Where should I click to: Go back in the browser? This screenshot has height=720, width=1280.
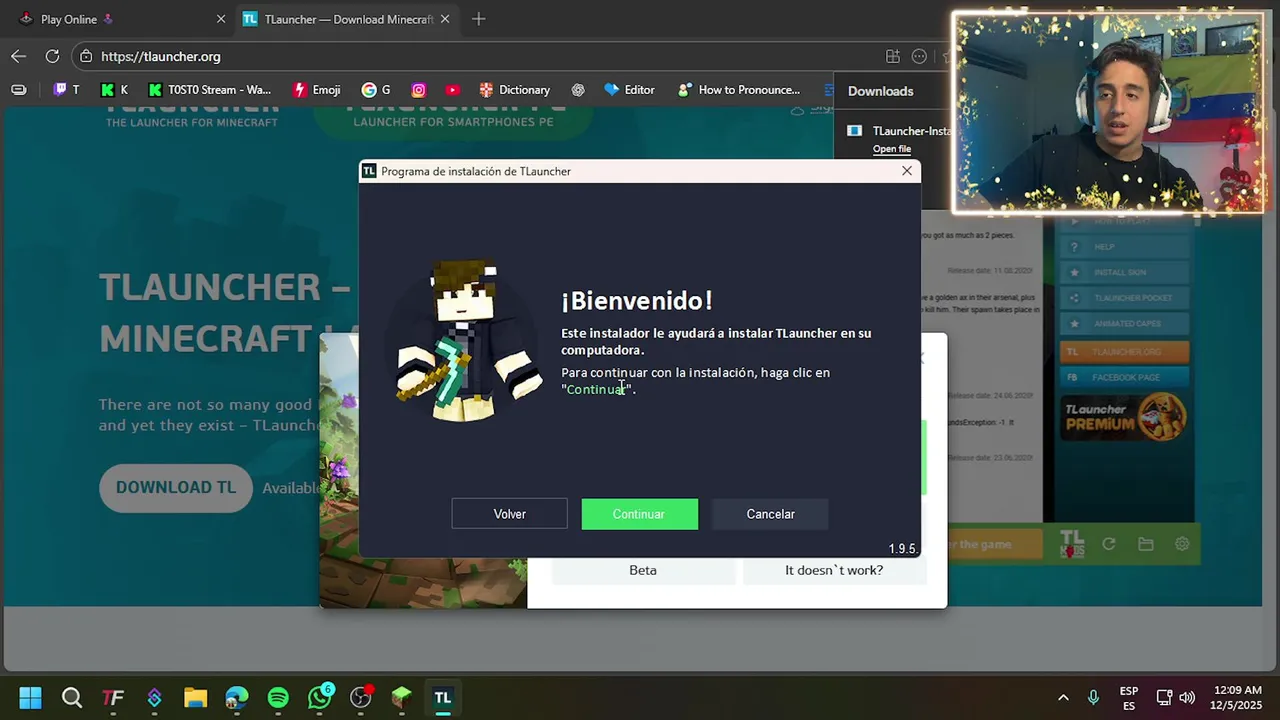tap(19, 56)
